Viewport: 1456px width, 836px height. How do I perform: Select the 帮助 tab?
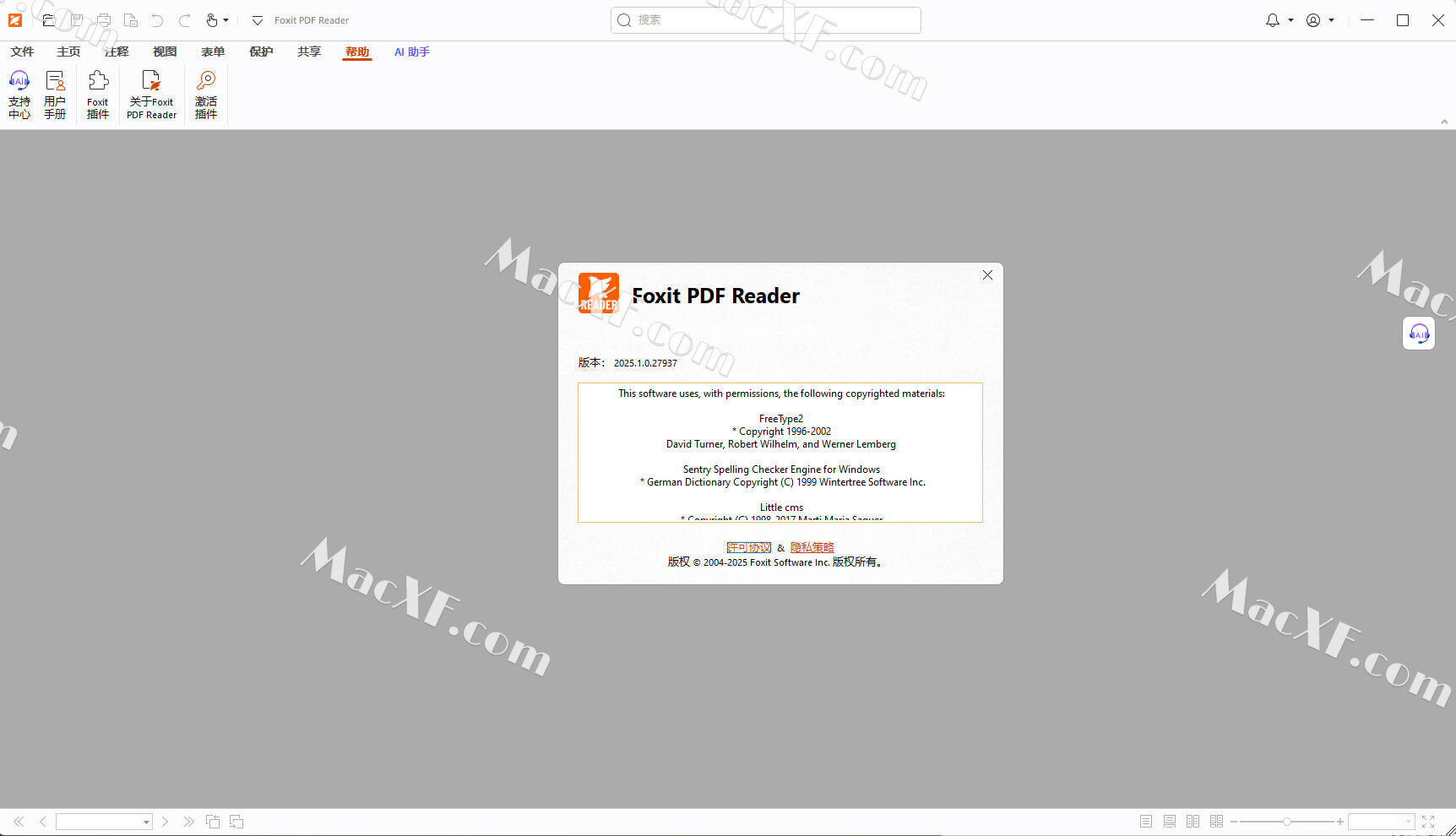pos(357,52)
